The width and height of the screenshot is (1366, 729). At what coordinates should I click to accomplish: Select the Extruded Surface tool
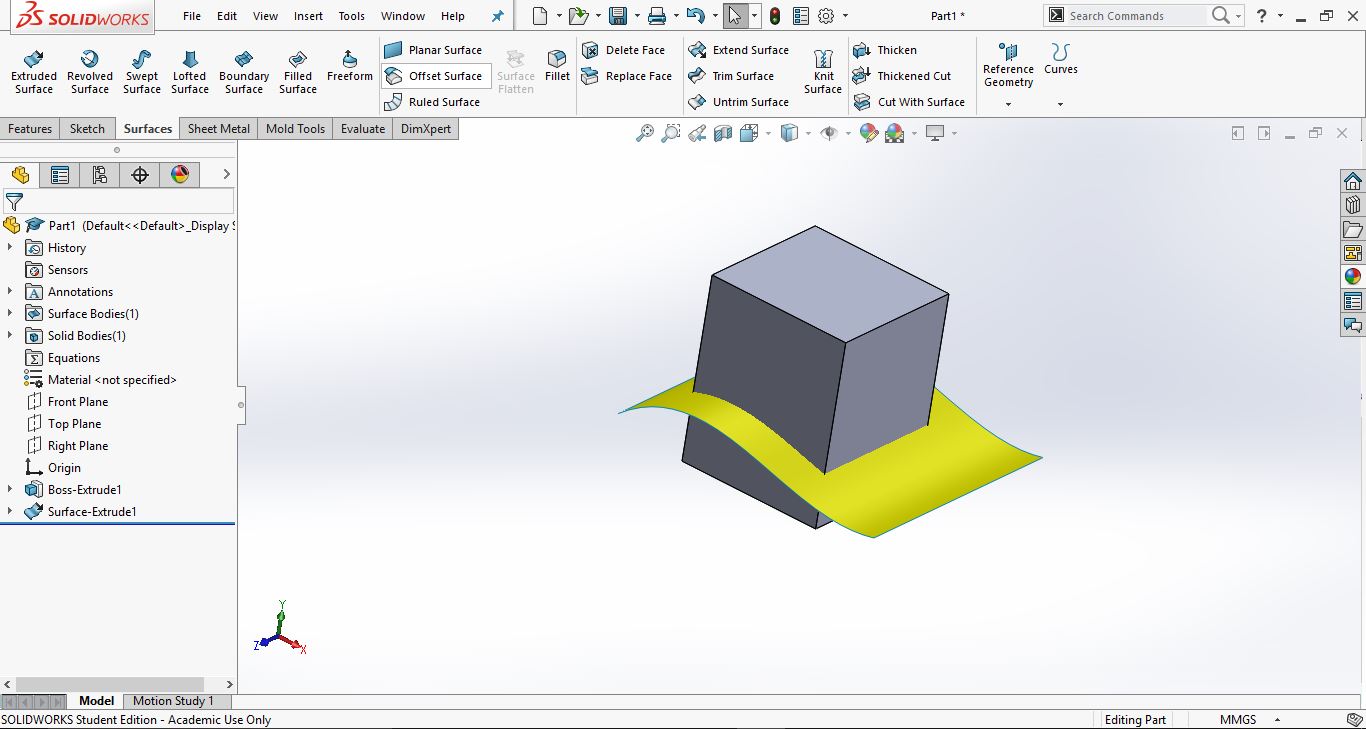pyautogui.click(x=34, y=72)
